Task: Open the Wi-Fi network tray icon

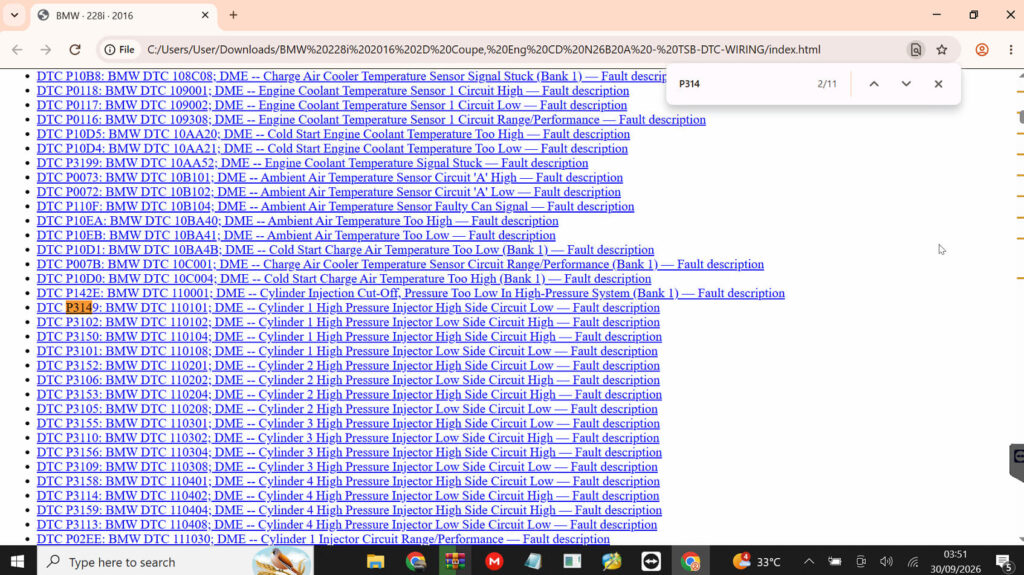Action: pos(913,561)
